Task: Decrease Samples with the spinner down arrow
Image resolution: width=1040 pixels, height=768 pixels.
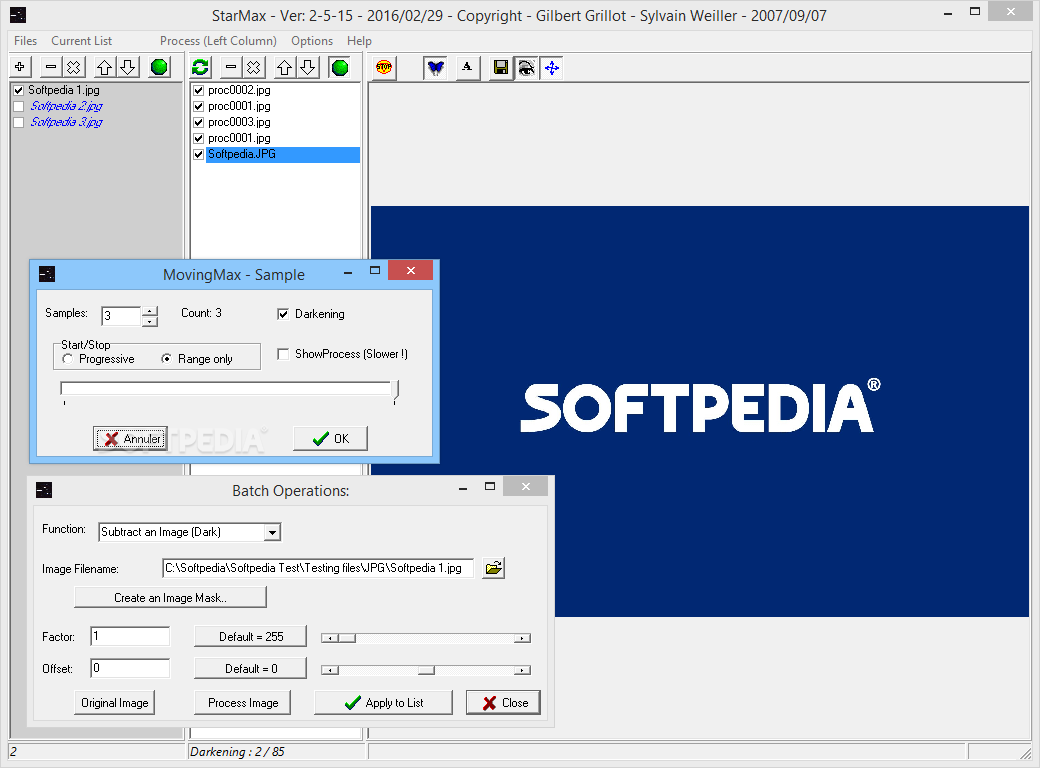Action: (x=151, y=321)
